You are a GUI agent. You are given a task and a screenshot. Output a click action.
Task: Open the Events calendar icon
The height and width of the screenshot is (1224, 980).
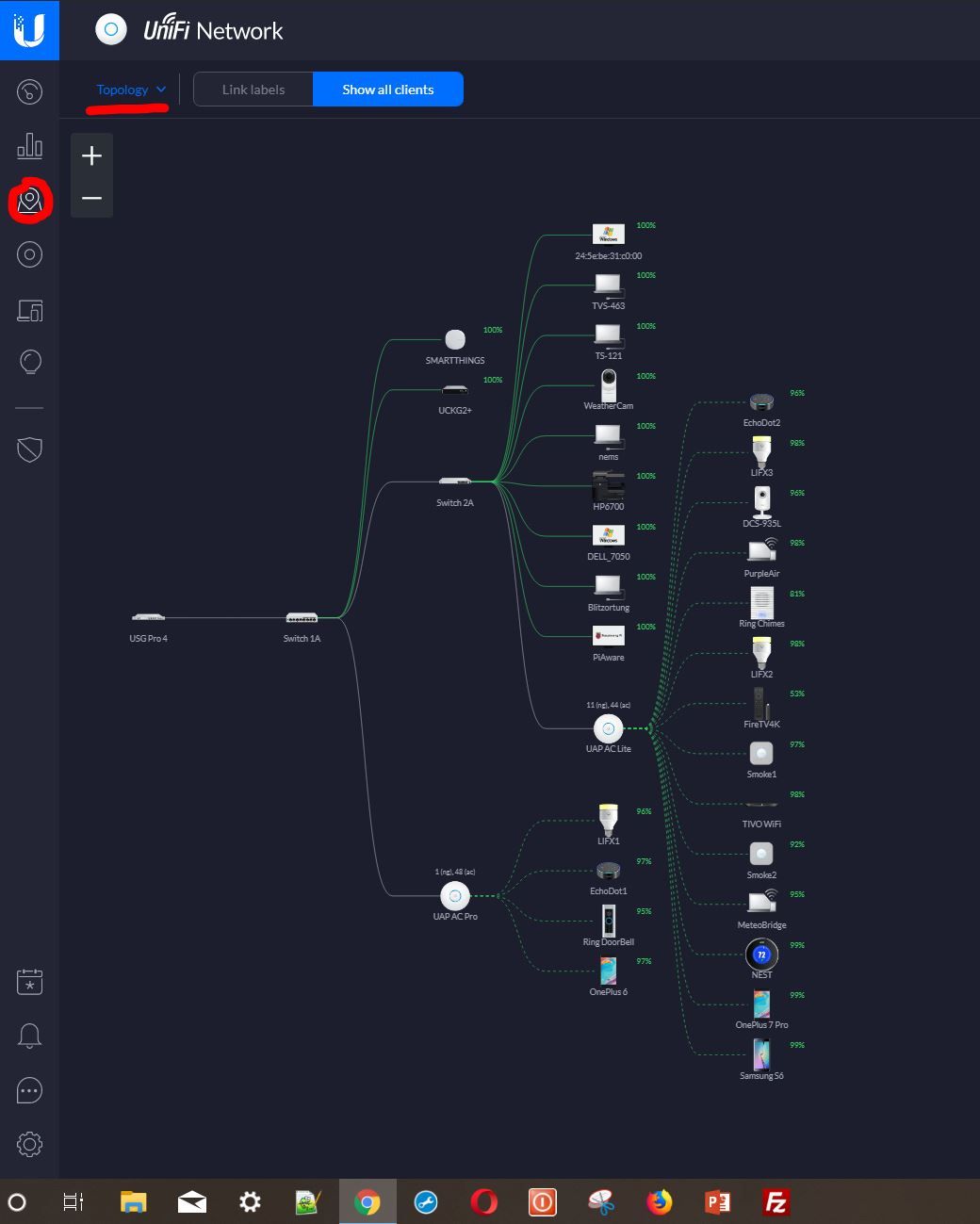tap(29, 982)
